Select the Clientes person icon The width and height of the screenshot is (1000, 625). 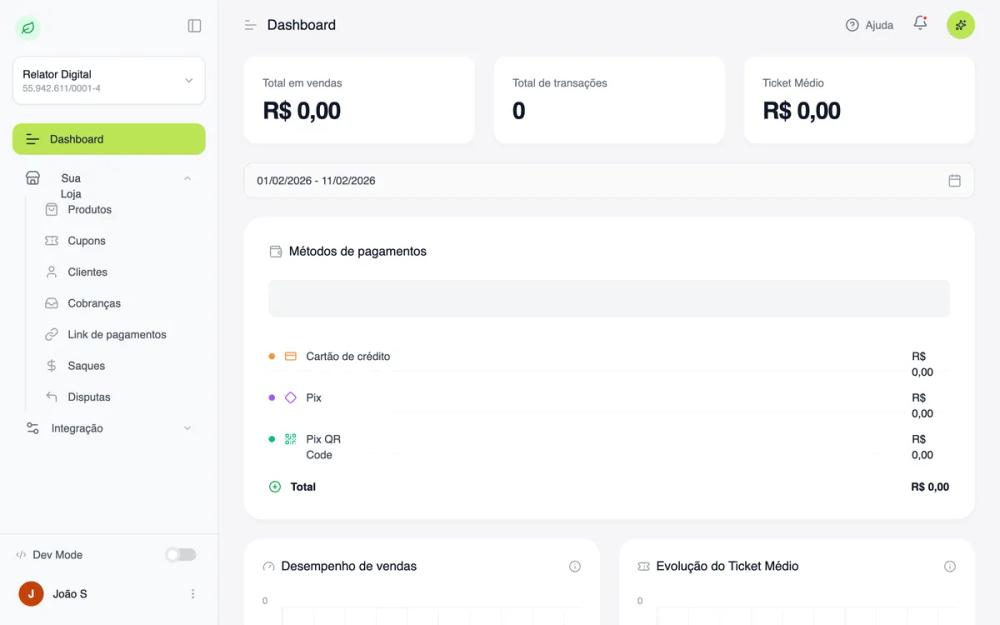pos(52,271)
